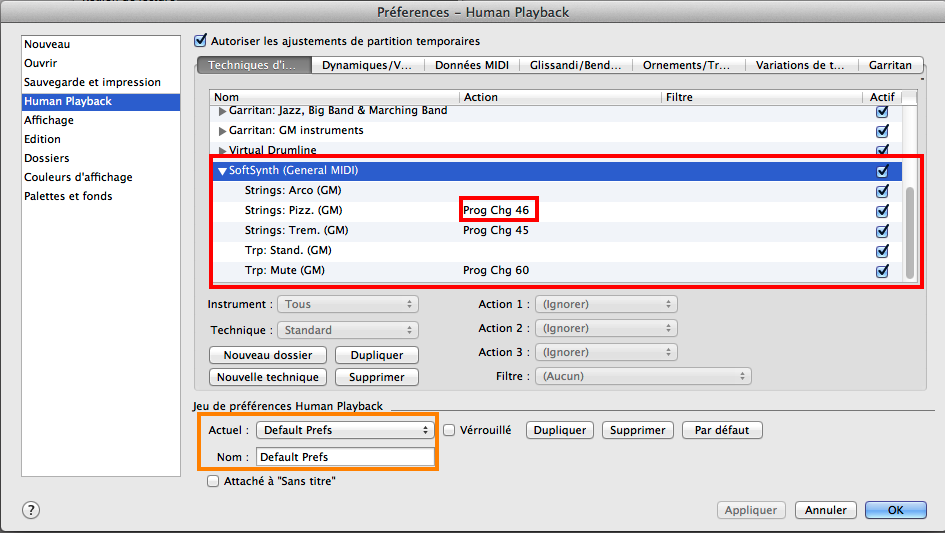This screenshot has height=533, width=945.
Task: Uncheck Actif for Strings: Pizz. (GM)
Action: pos(882,211)
